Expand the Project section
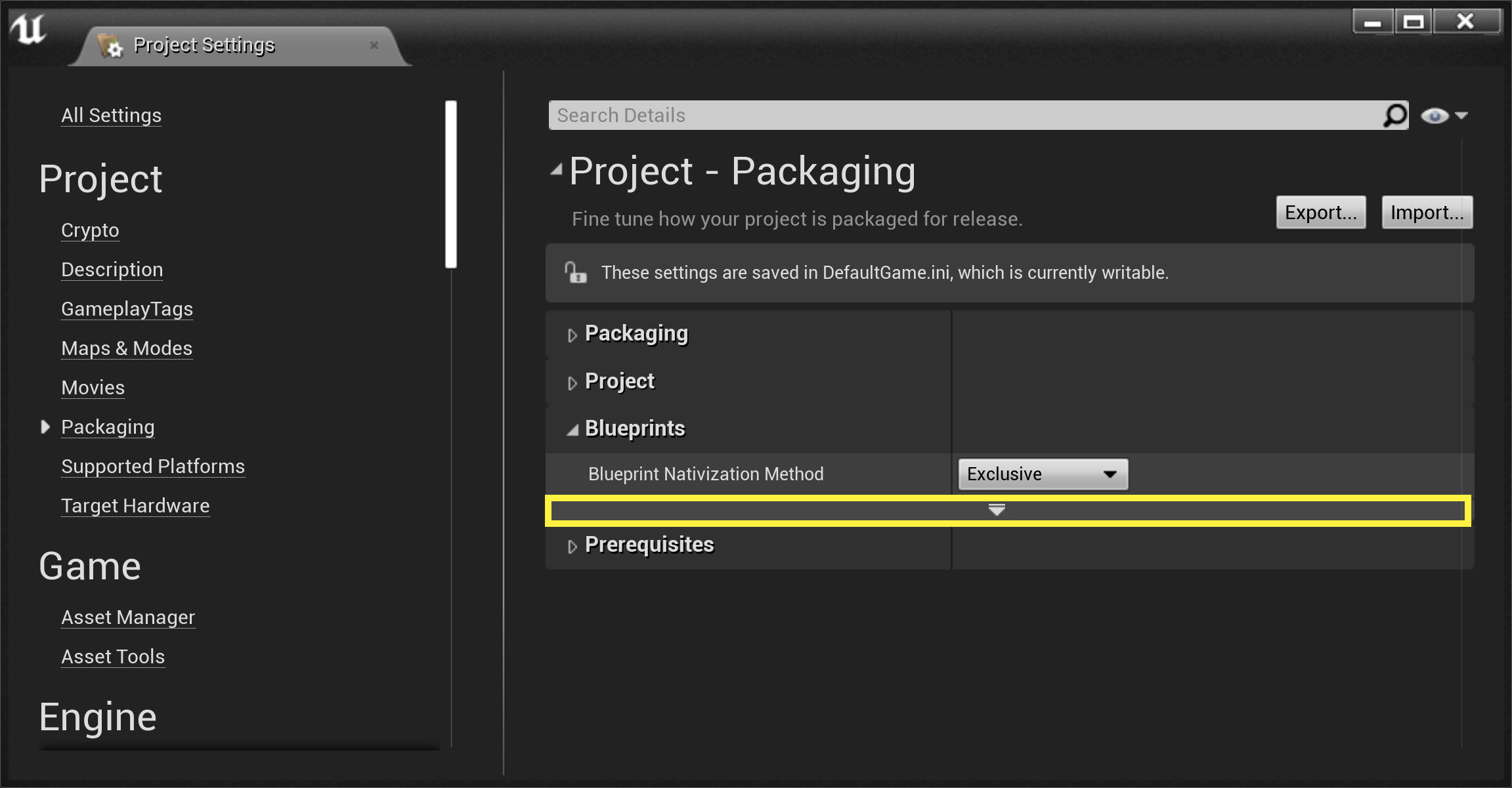 point(572,383)
